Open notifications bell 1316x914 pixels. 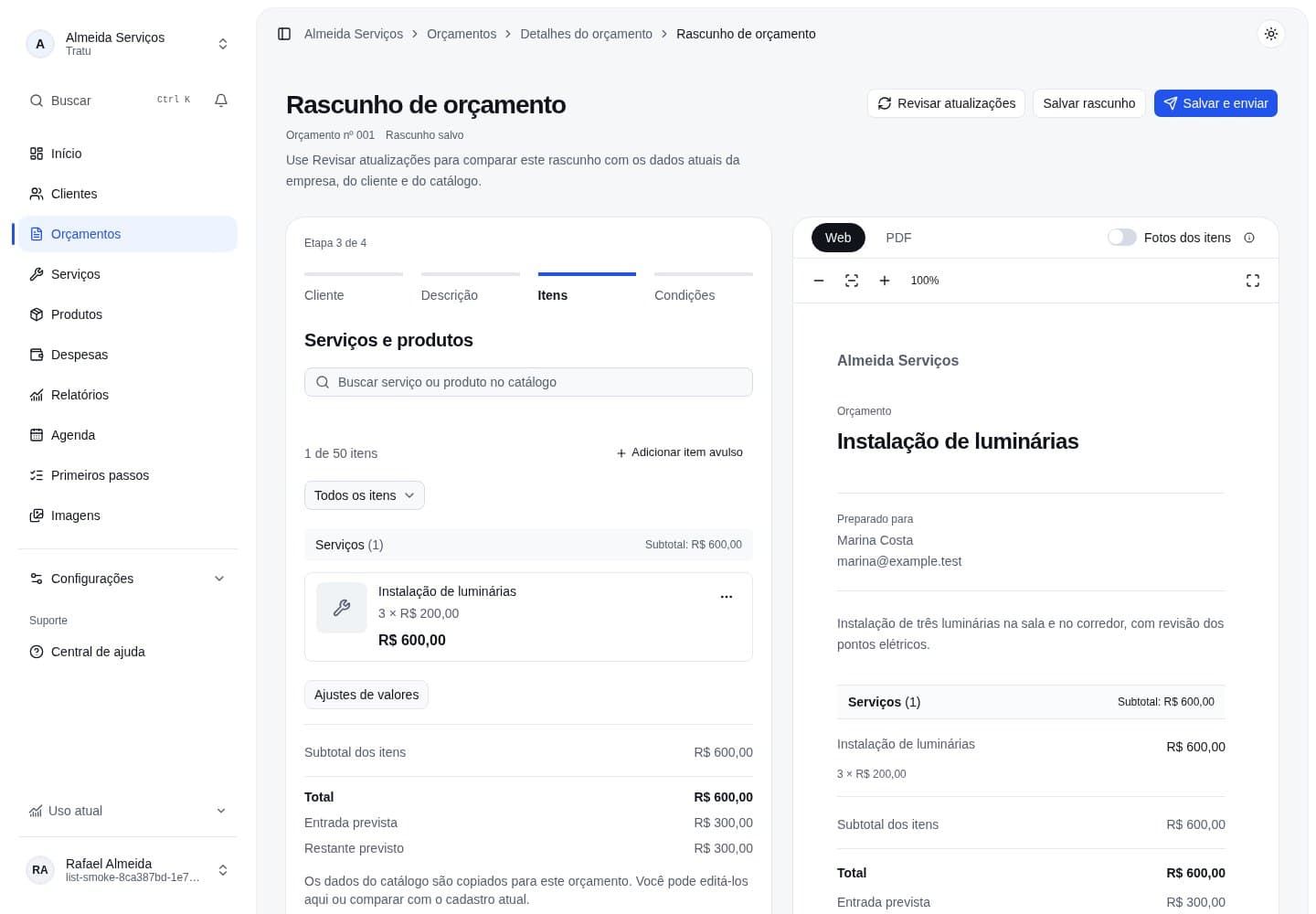[x=221, y=101]
